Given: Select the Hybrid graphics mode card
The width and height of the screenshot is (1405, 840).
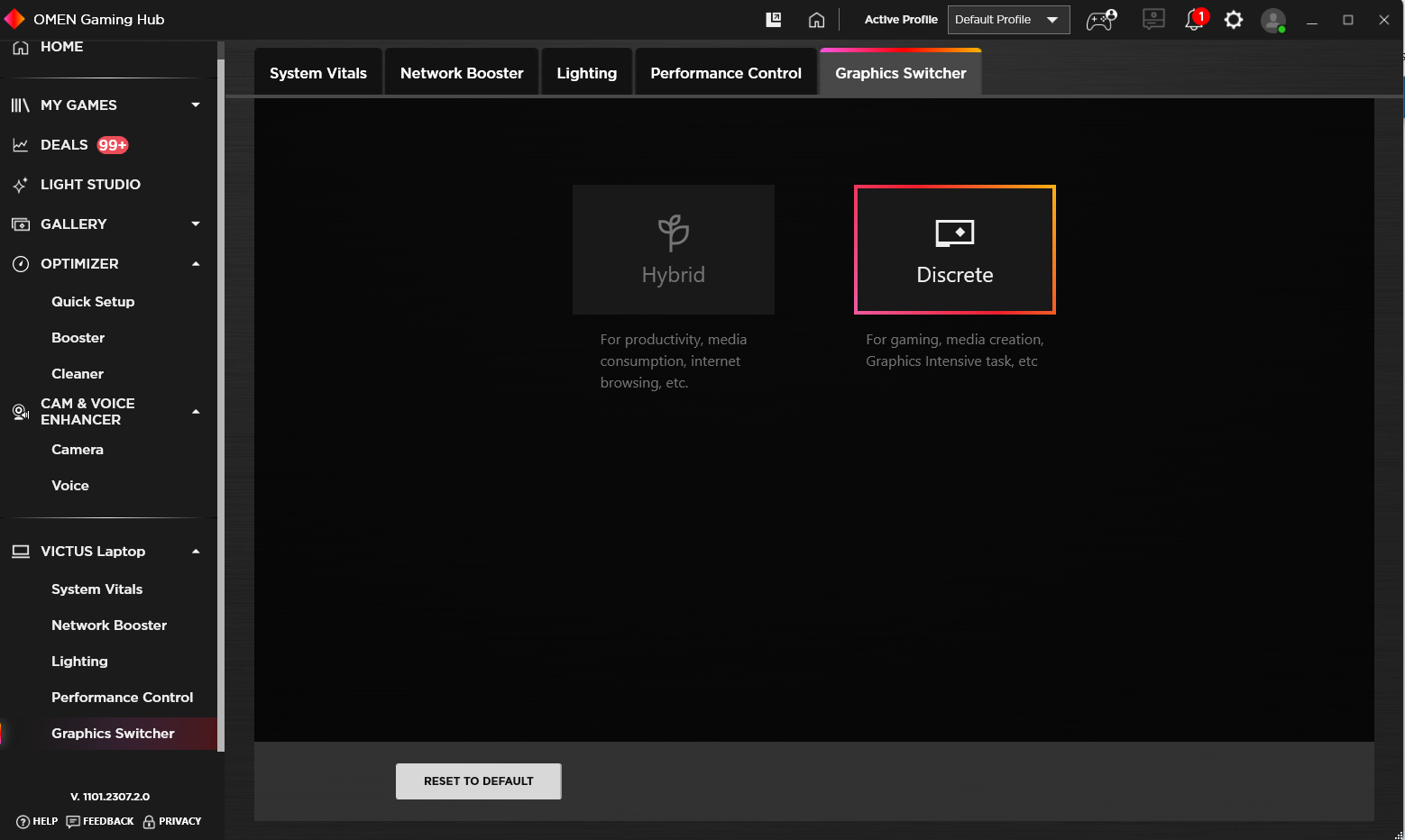Looking at the screenshot, I should click(x=674, y=250).
